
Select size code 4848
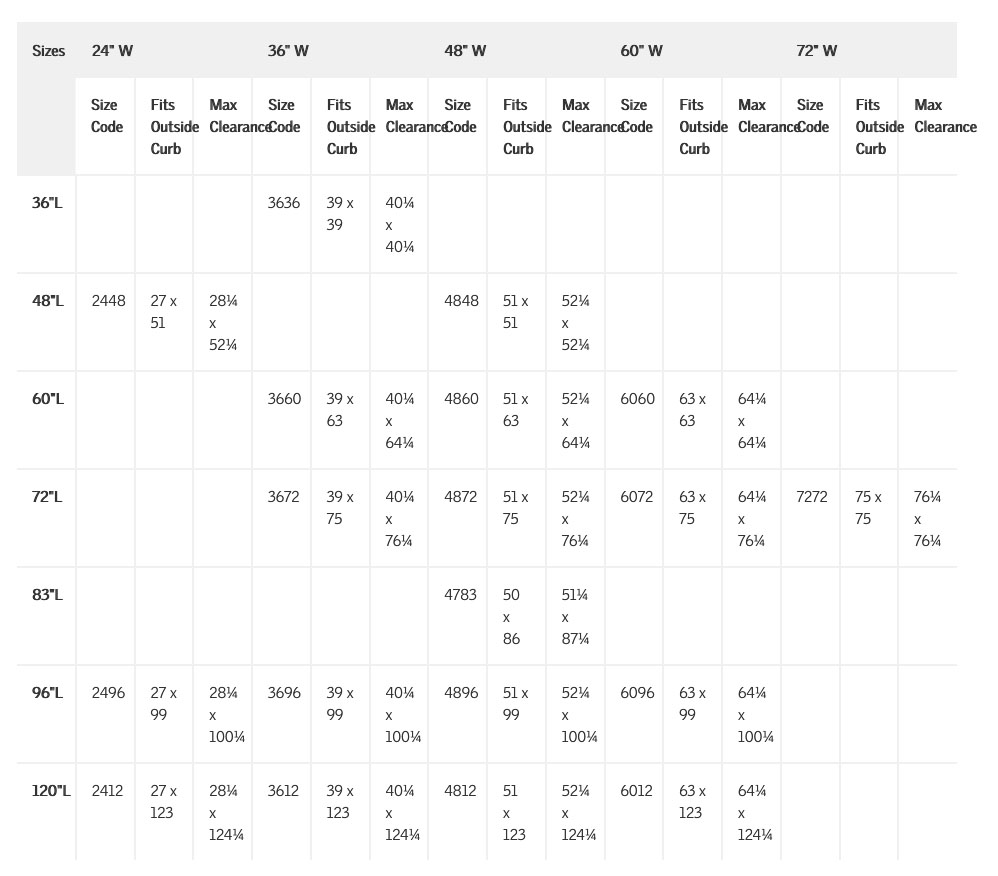pyautogui.click(x=461, y=301)
